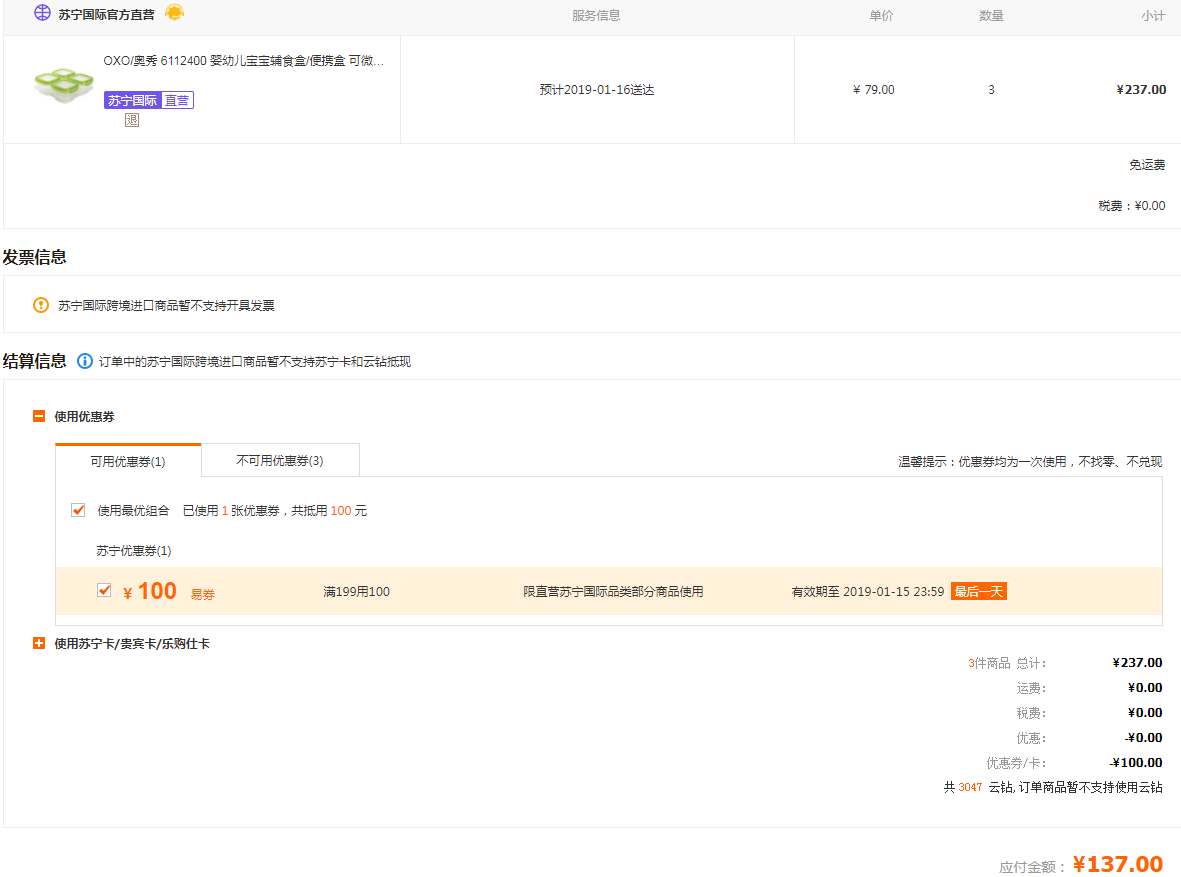
Task: Click the ¥137.00 payable amount
Action: pos(1120,864)
